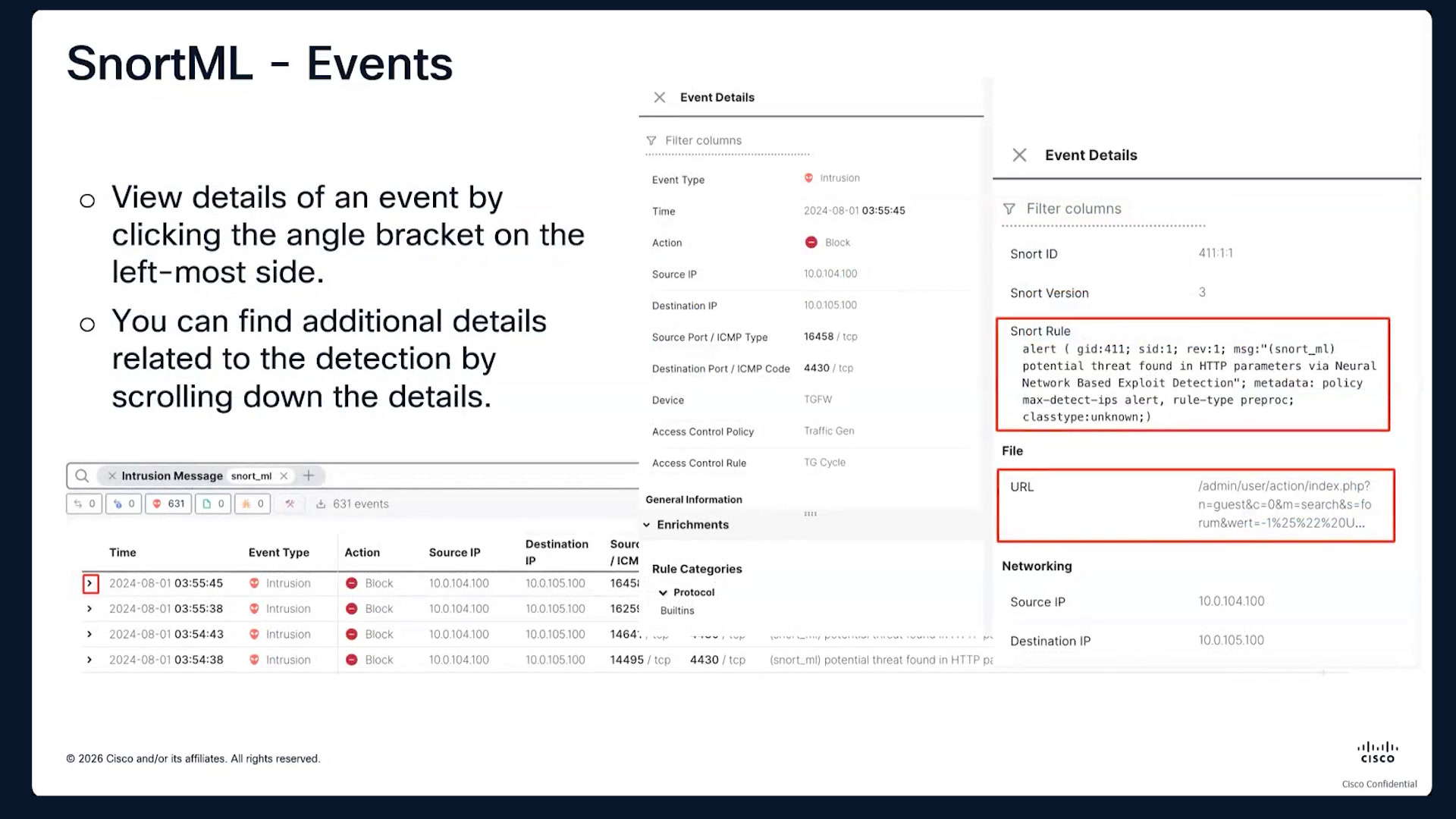
Task: Sort by the Source IP column header
Action: tap(455, 553)
